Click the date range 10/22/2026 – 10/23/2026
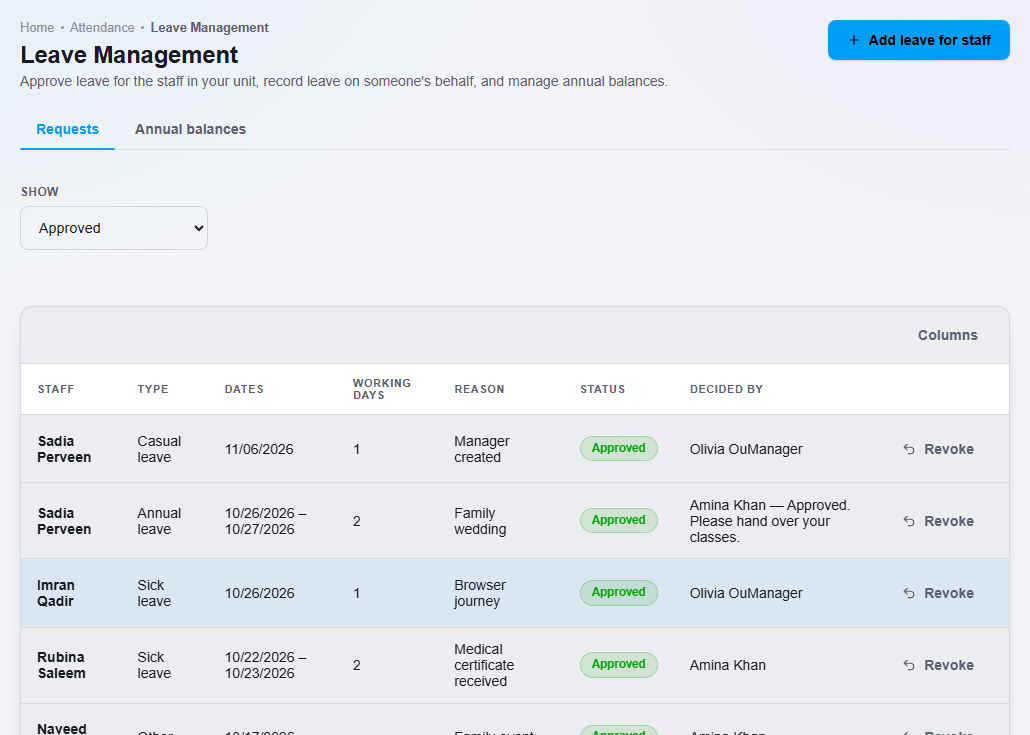The image size is (1030, 735). click(x=265, y=665)
